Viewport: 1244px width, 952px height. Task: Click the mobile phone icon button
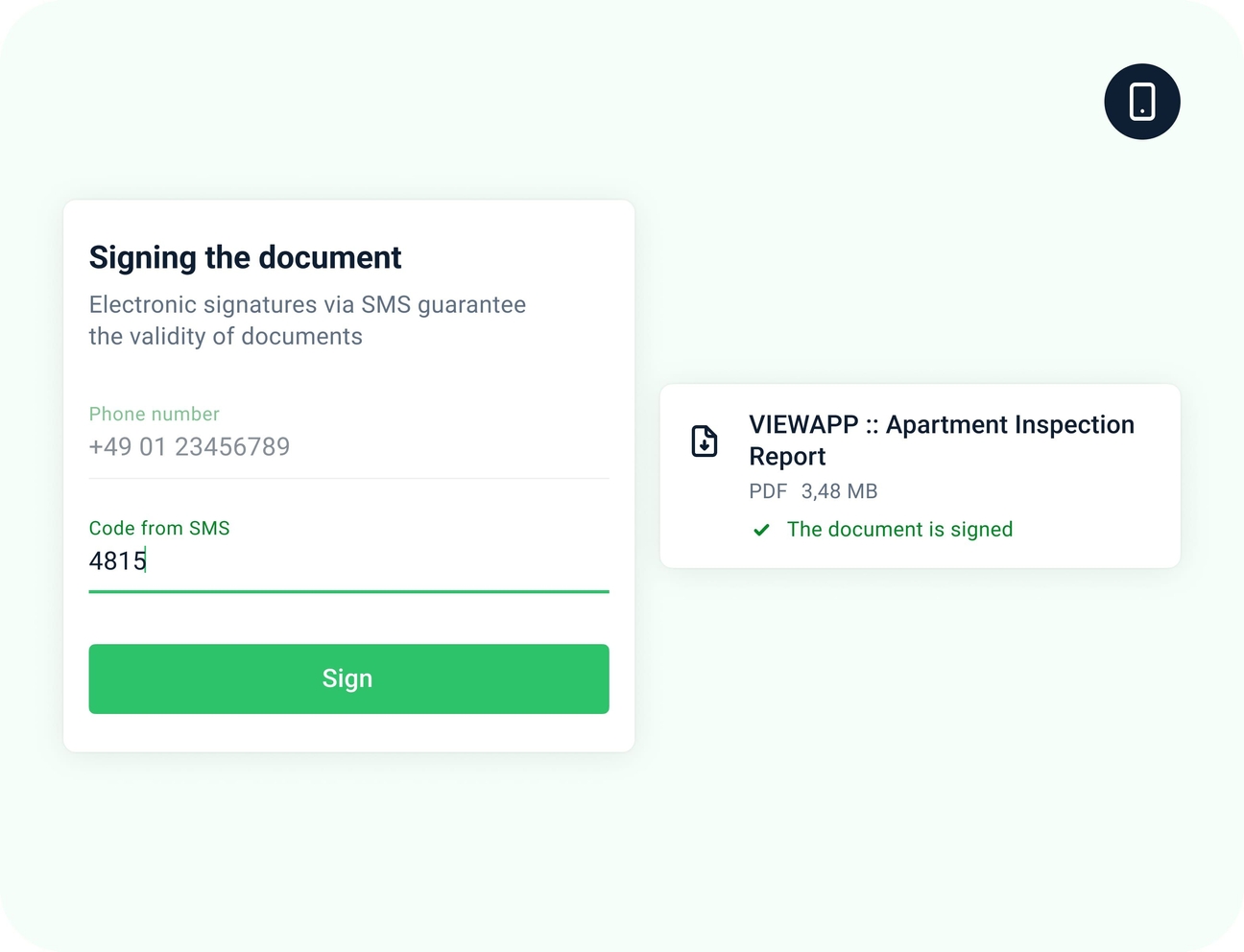(x=1141, y=102)
